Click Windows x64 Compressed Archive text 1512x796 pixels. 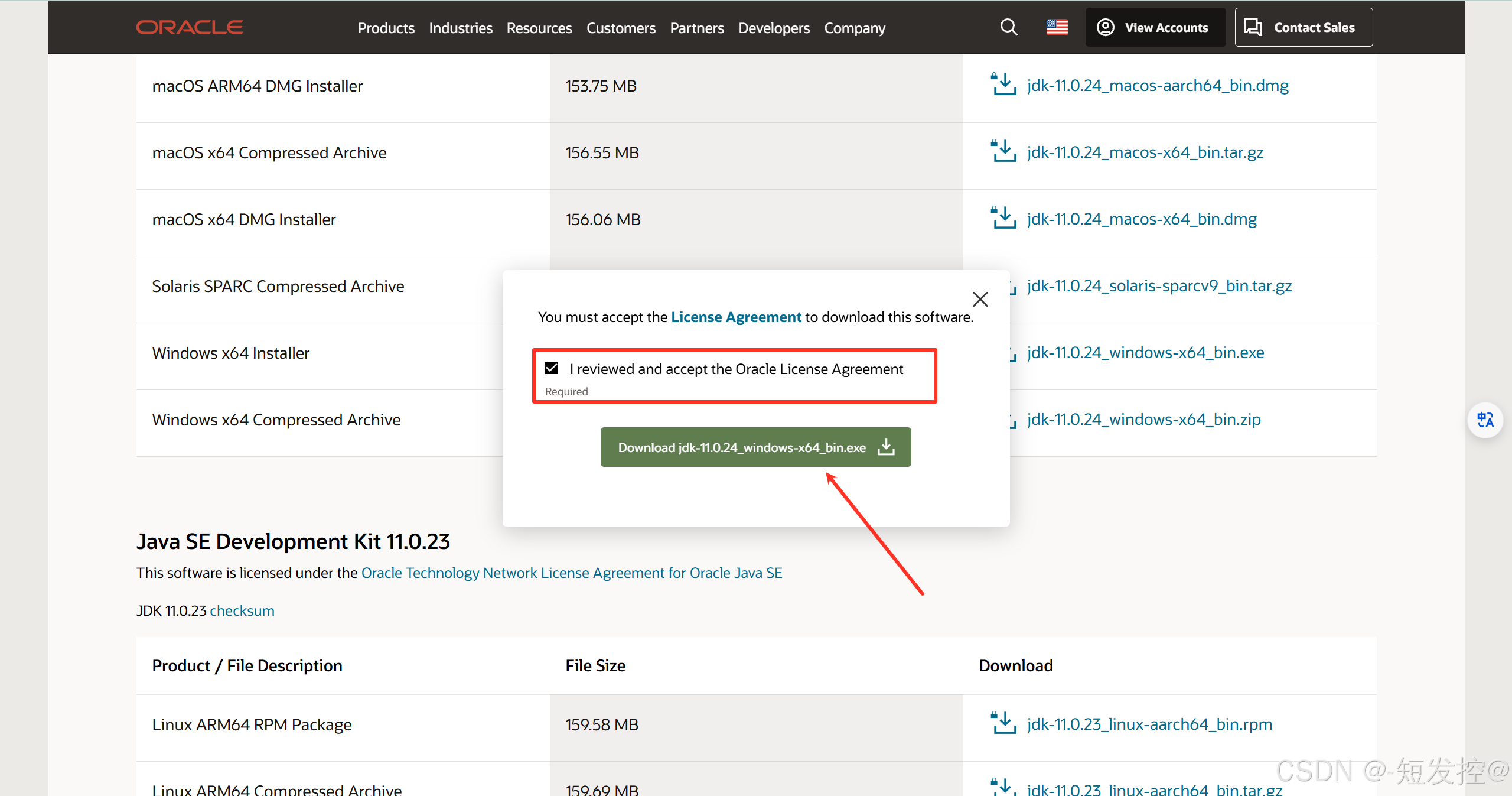click(276, 420)
